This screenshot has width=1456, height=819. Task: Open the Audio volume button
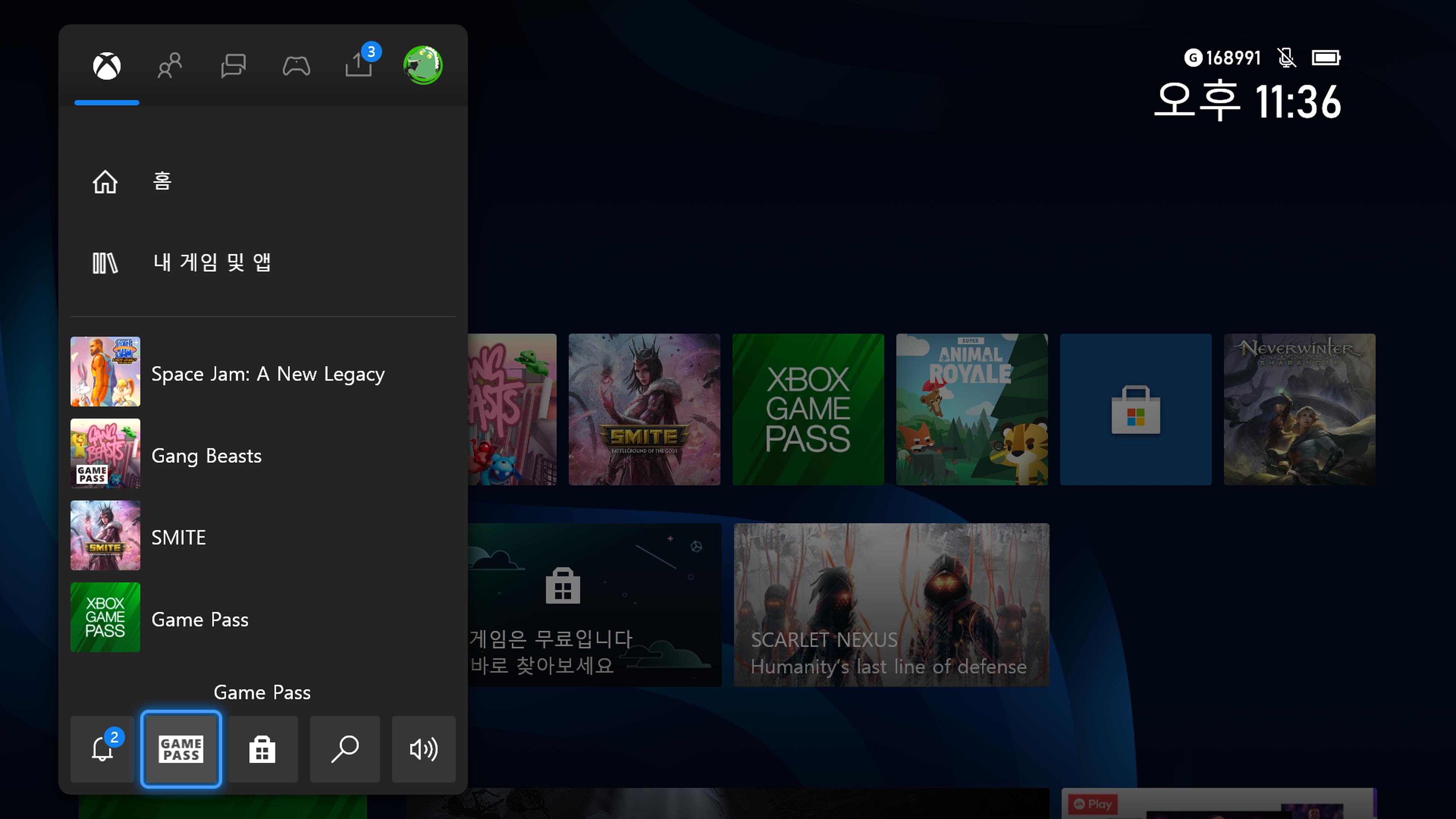click(x=424, y=750)
